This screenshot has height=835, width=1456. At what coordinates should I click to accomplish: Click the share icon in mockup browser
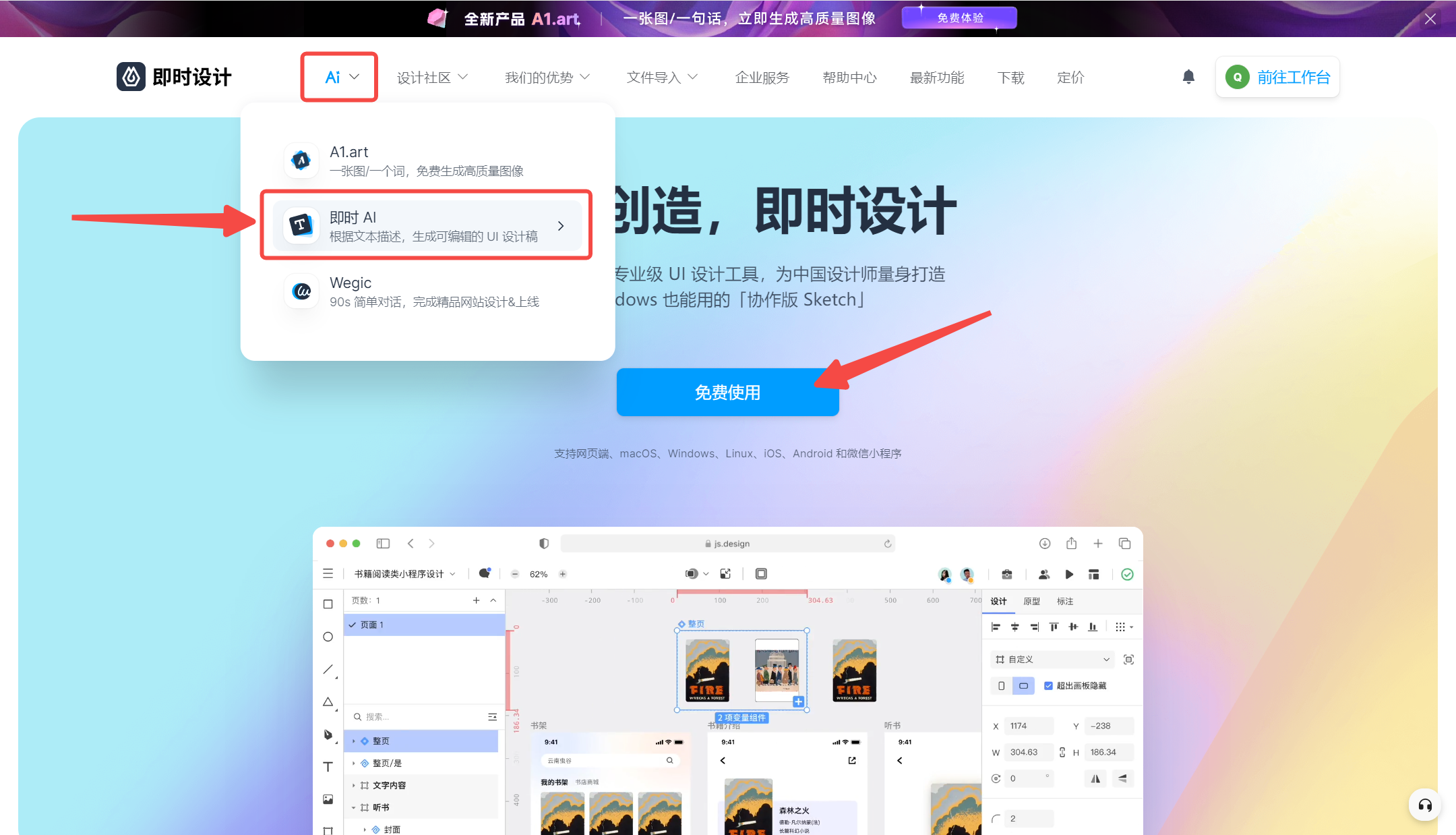[x=1072, y=544]
